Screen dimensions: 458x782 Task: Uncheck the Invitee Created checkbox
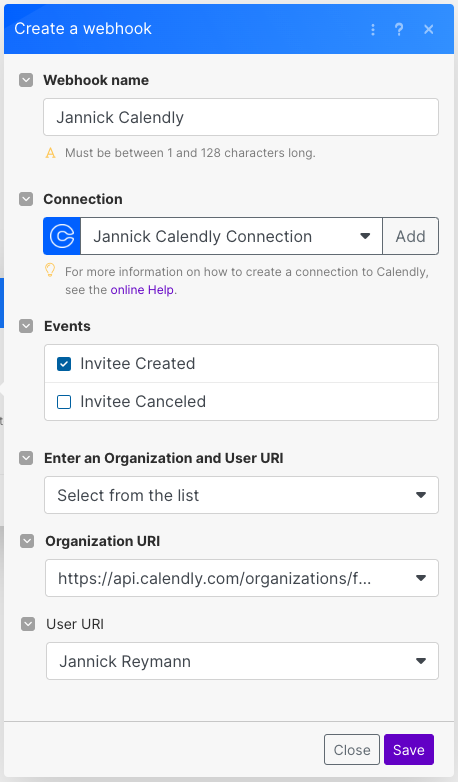coord(64,364)
